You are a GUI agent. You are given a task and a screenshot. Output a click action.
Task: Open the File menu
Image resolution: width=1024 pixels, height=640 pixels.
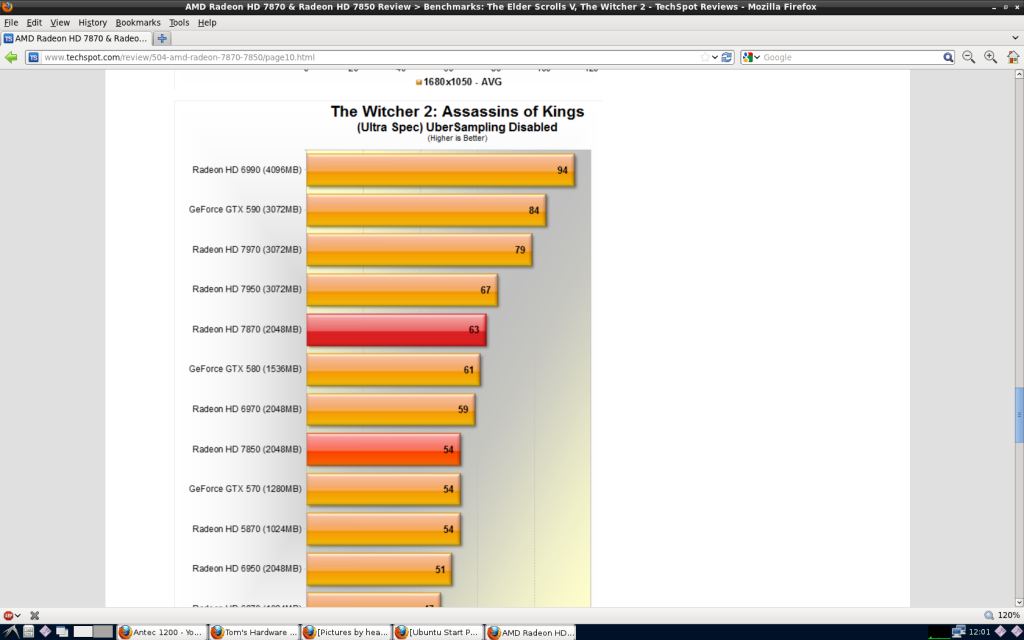point(11,22)
